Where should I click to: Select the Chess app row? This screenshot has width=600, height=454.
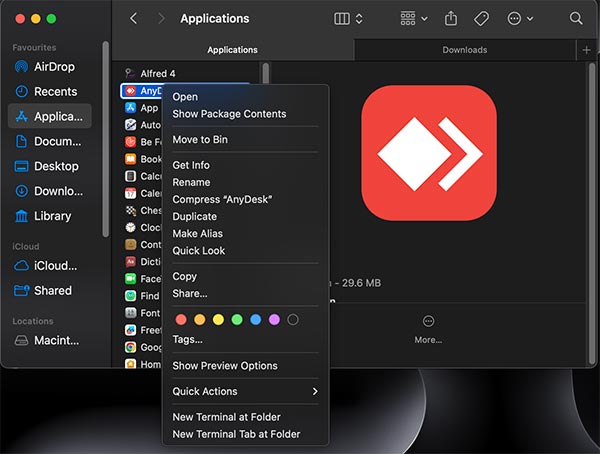142,211
